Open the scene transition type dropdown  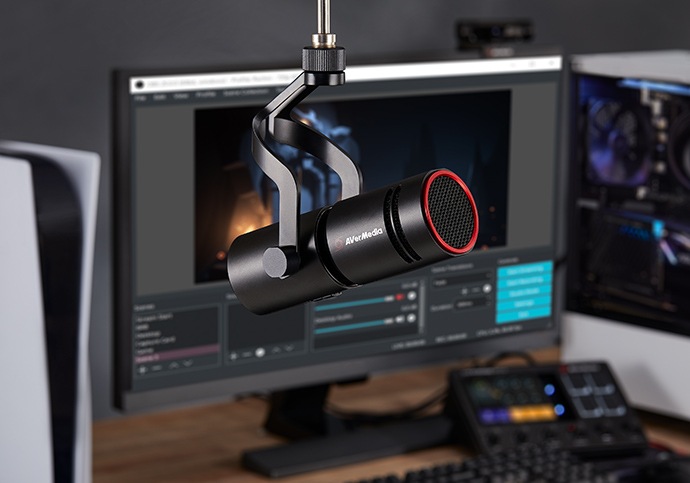tap(461, 280)
